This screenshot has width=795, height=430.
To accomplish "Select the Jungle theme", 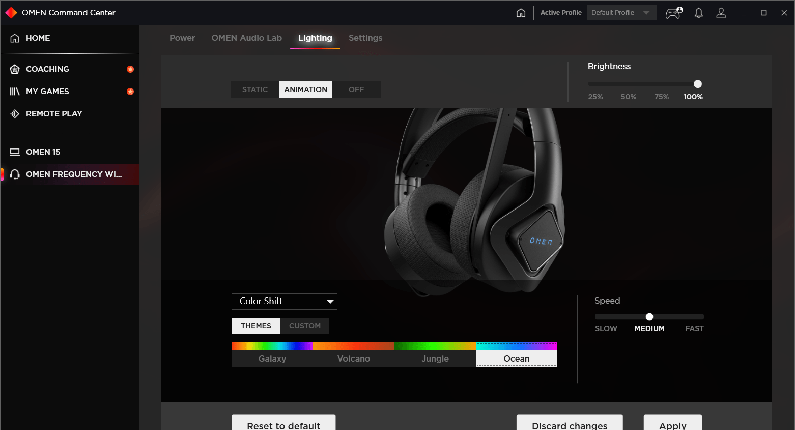I will point(435,359).
